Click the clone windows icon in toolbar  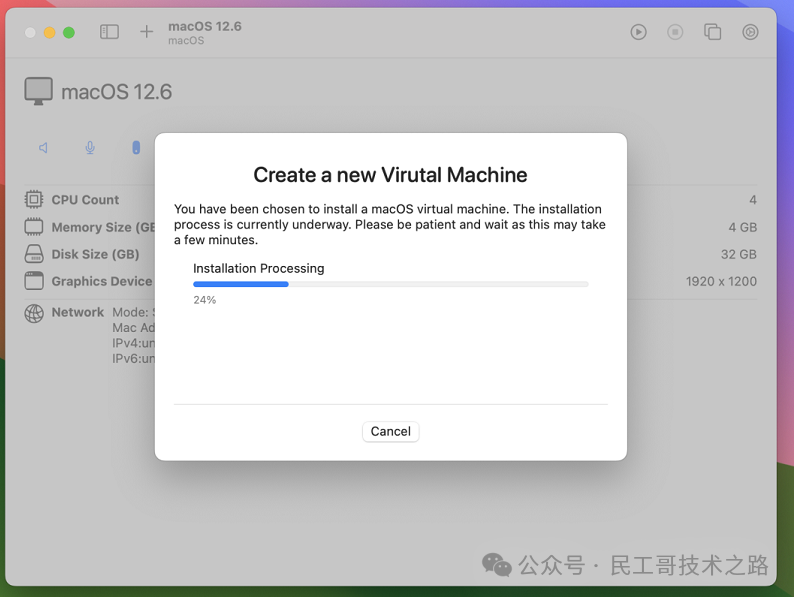(712, 32)
